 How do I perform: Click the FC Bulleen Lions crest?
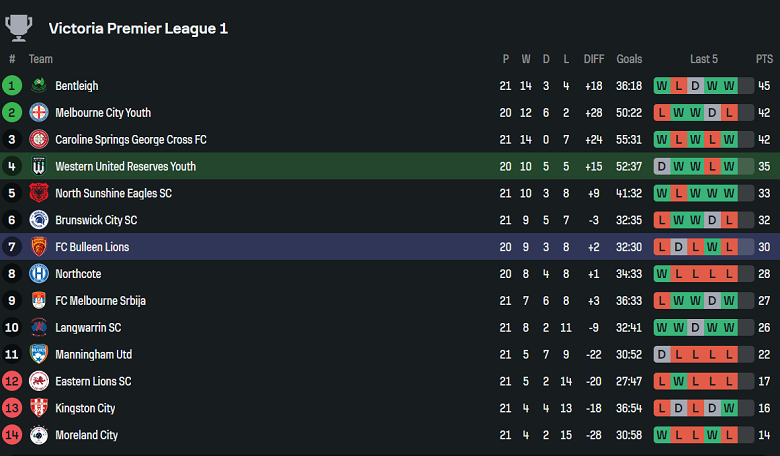coord(39,247)
